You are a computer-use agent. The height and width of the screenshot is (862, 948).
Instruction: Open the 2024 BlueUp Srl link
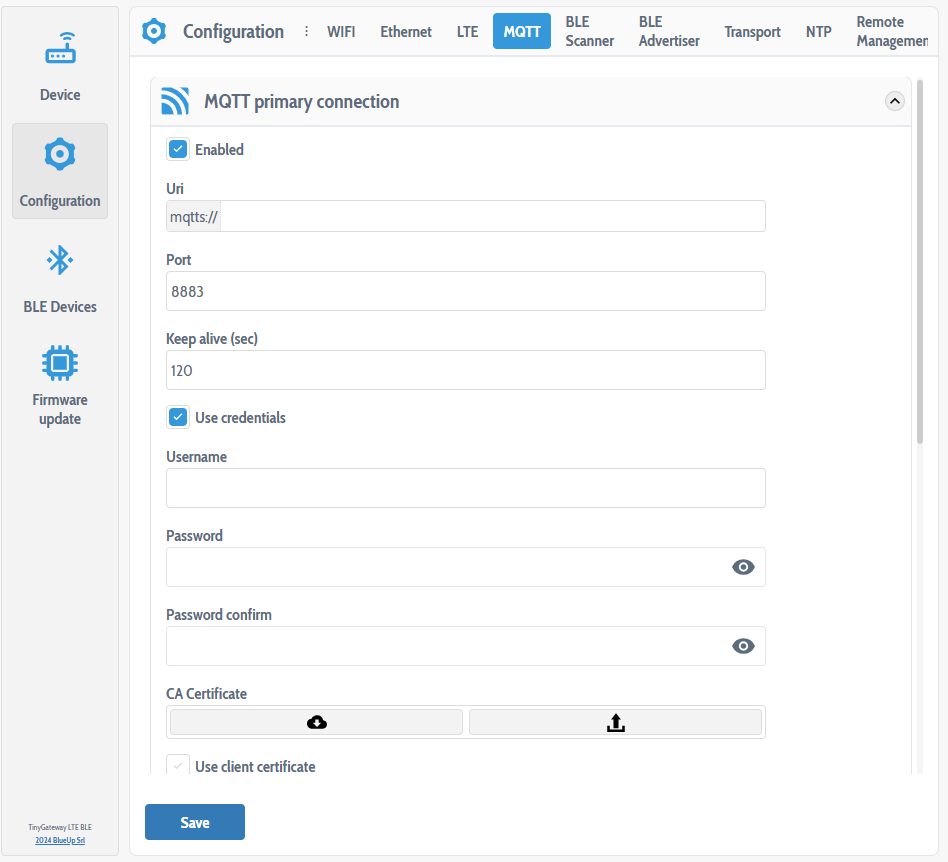pos(59,840)
